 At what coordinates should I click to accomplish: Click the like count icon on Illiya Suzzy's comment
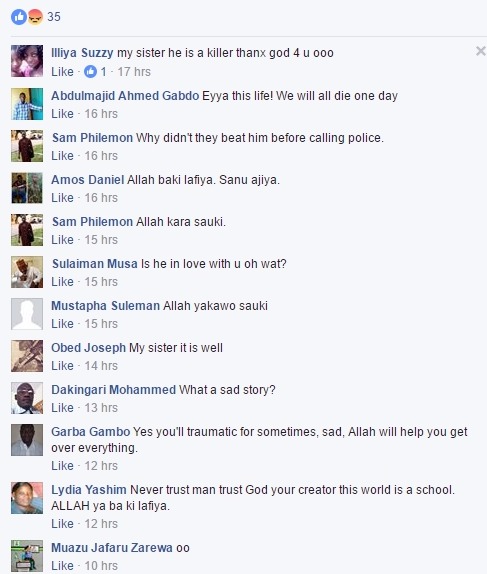coord(90,72)
